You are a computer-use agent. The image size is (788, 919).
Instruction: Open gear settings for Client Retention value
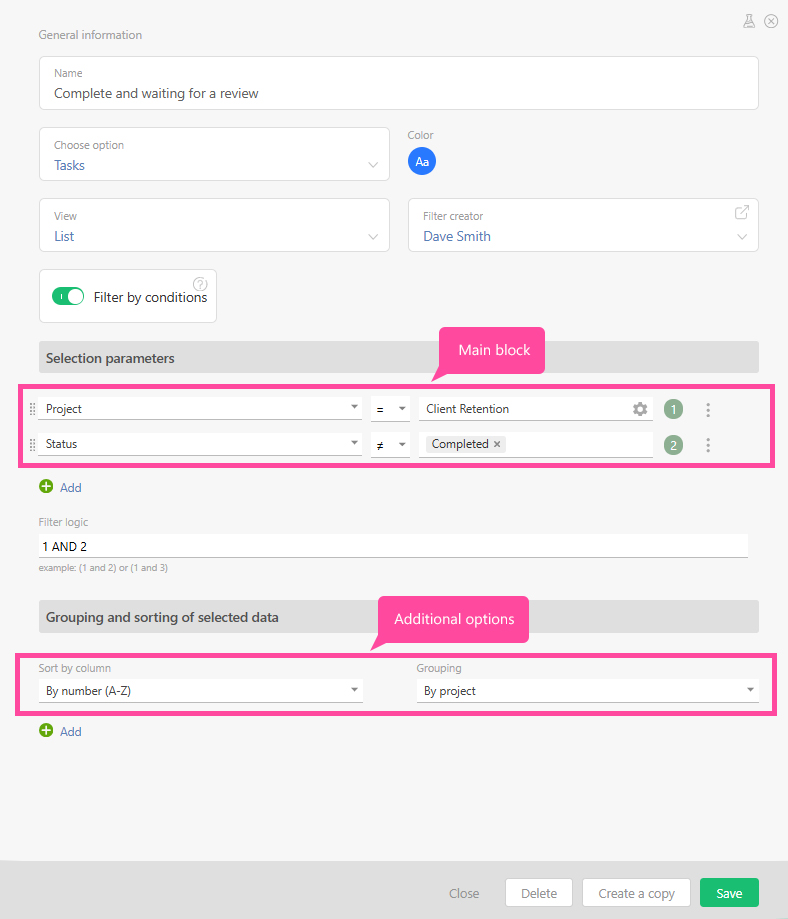(x=640, y=409)
